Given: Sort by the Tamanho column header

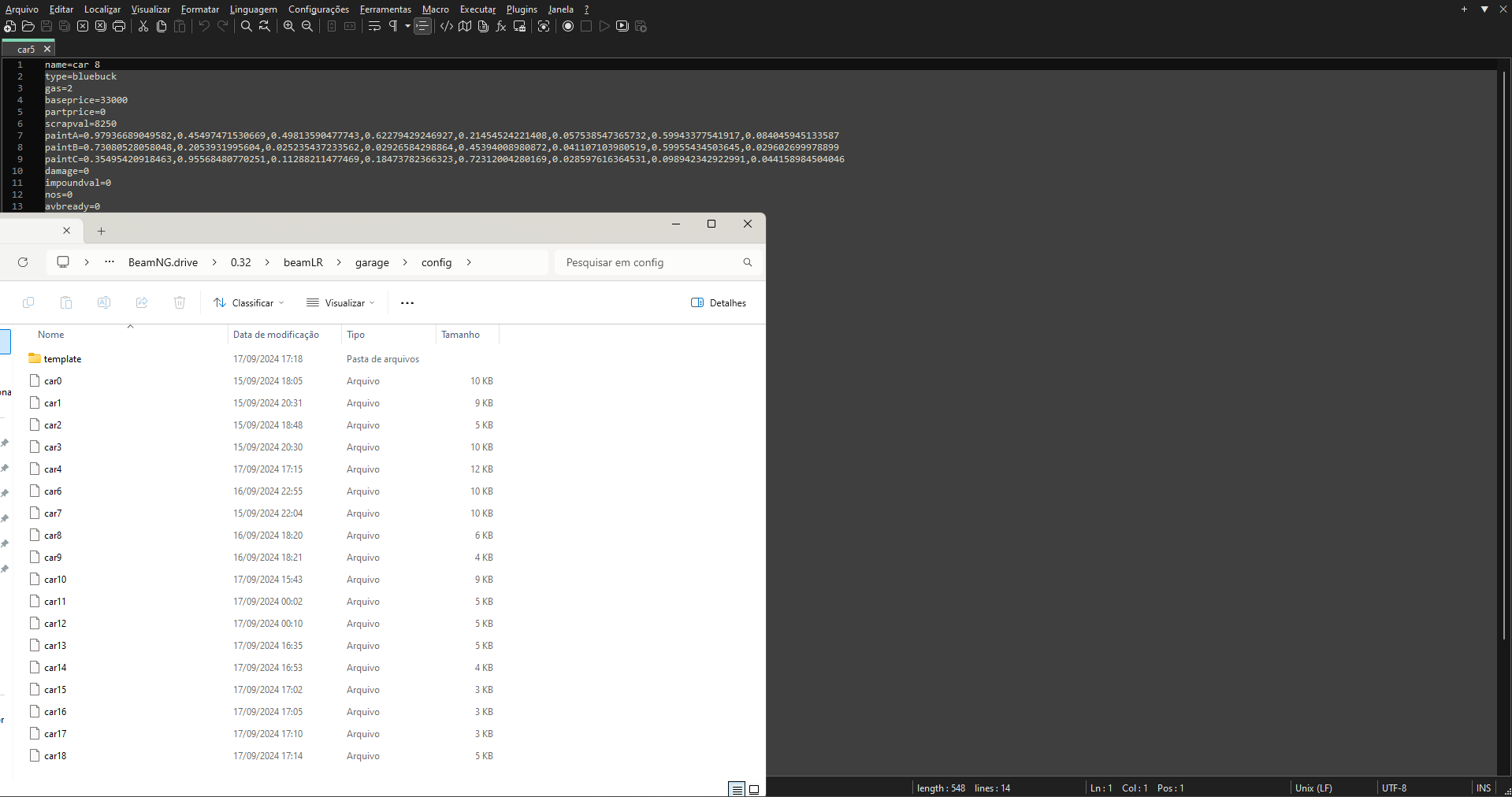Looking at the screenshot, I should [x=460, y=335].
